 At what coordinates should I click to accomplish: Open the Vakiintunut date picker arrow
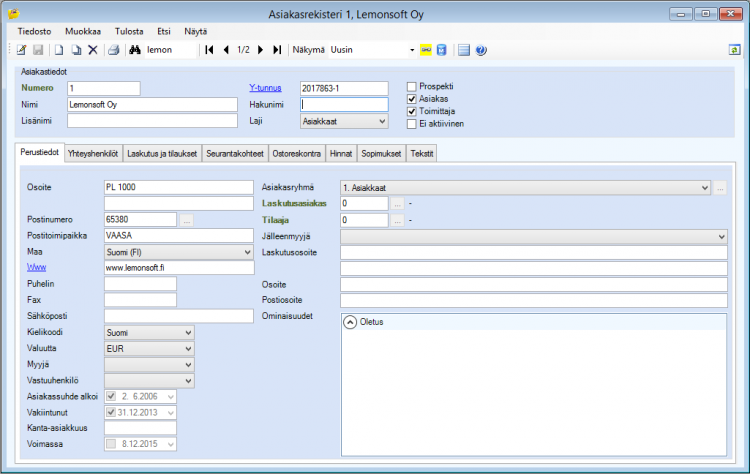click(170, 413)
